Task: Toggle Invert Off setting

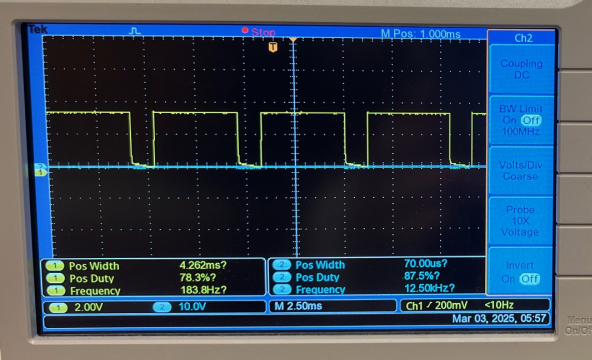Action: click(x=530, y=279)
